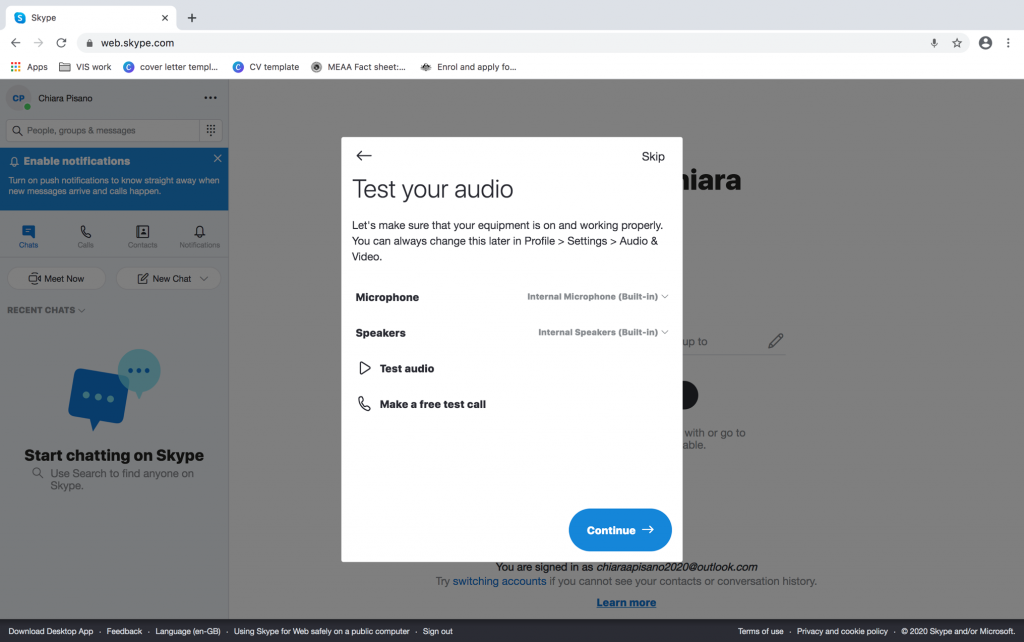The height and width of the screenshot is (642, 1024).
Task: Open the more options three-dot menu
Action: coord(210,98)
